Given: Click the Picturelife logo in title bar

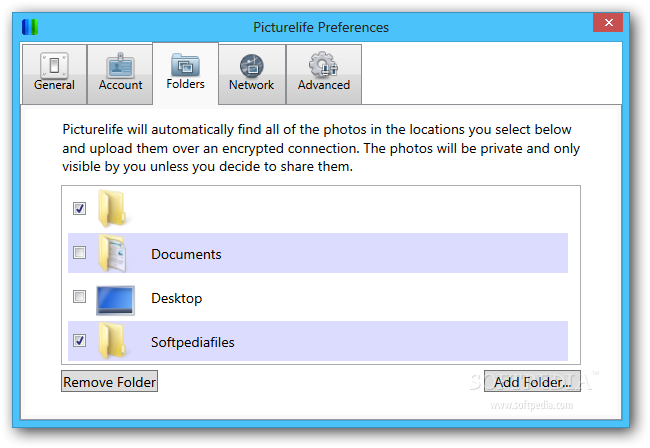Looking at the screenshot, I should click(30, 27).
